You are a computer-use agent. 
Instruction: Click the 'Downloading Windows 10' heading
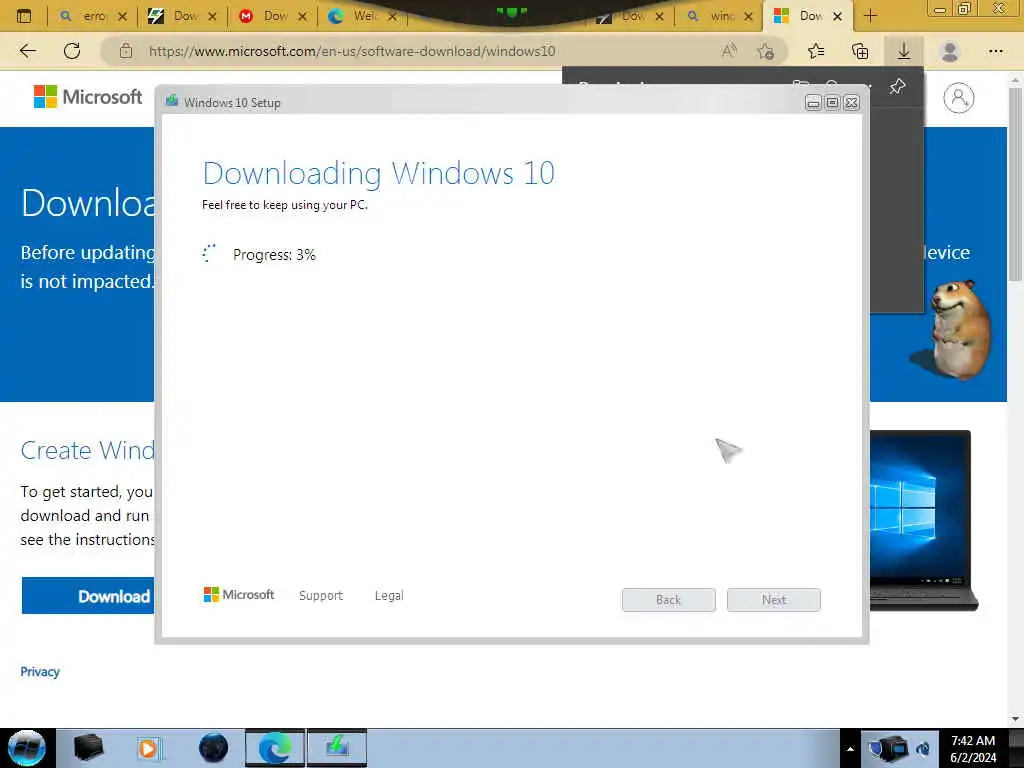(379, 174)
